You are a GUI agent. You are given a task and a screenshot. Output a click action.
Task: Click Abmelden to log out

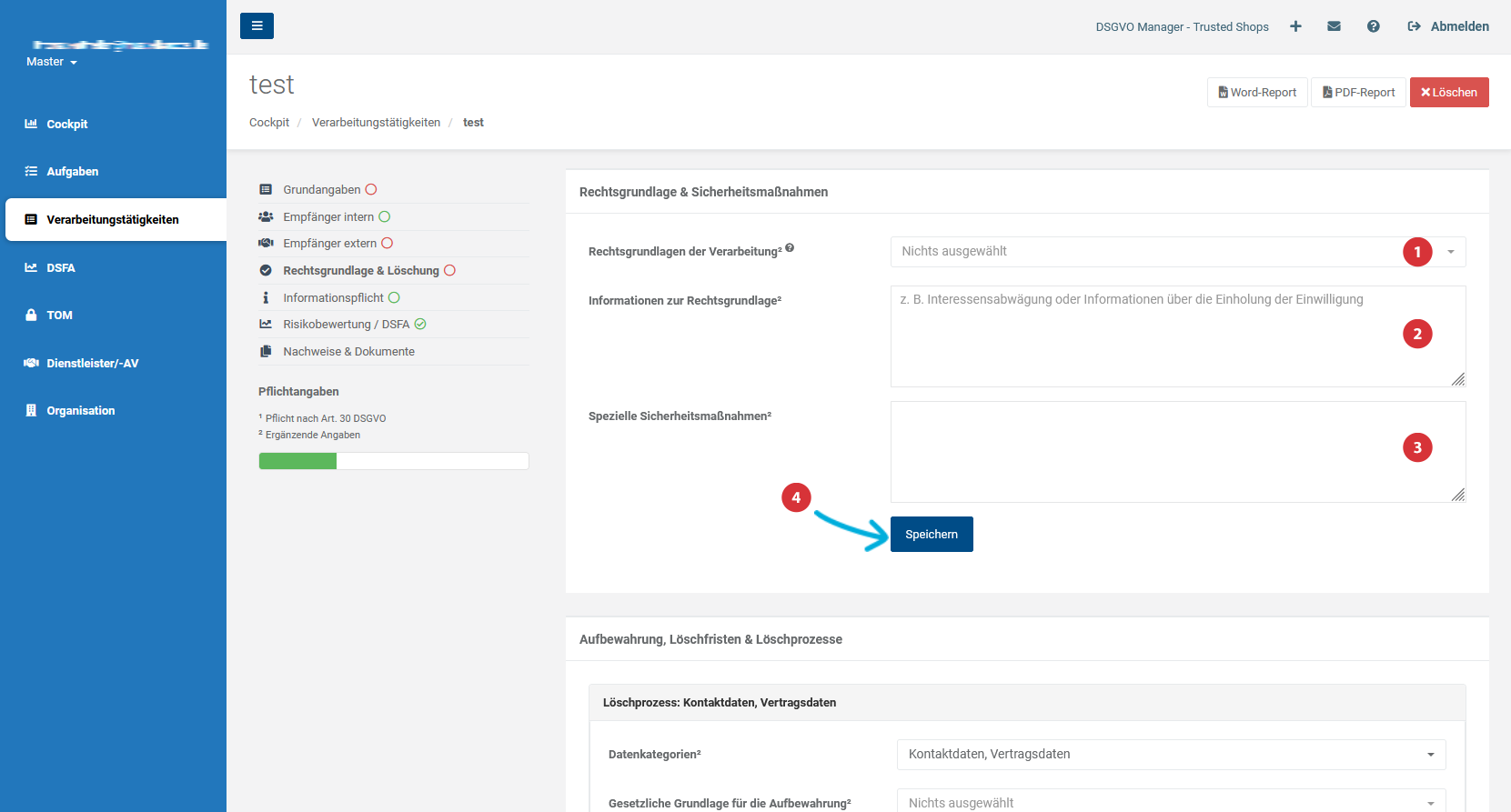1459,26
